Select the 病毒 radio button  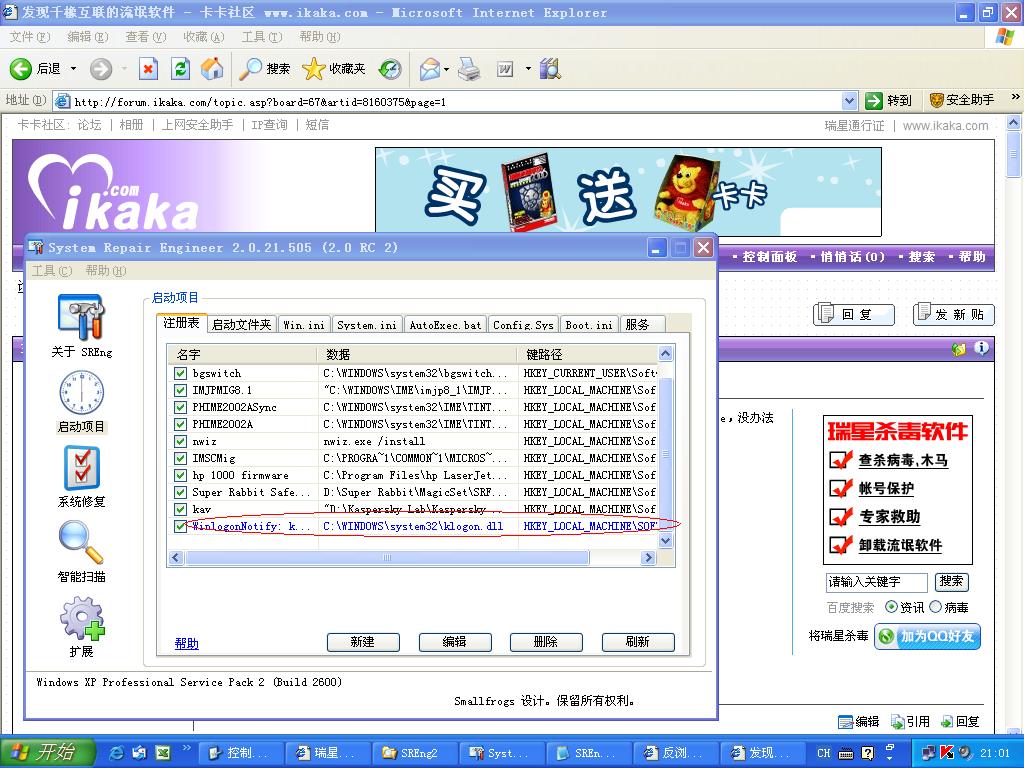click(935, 607)
